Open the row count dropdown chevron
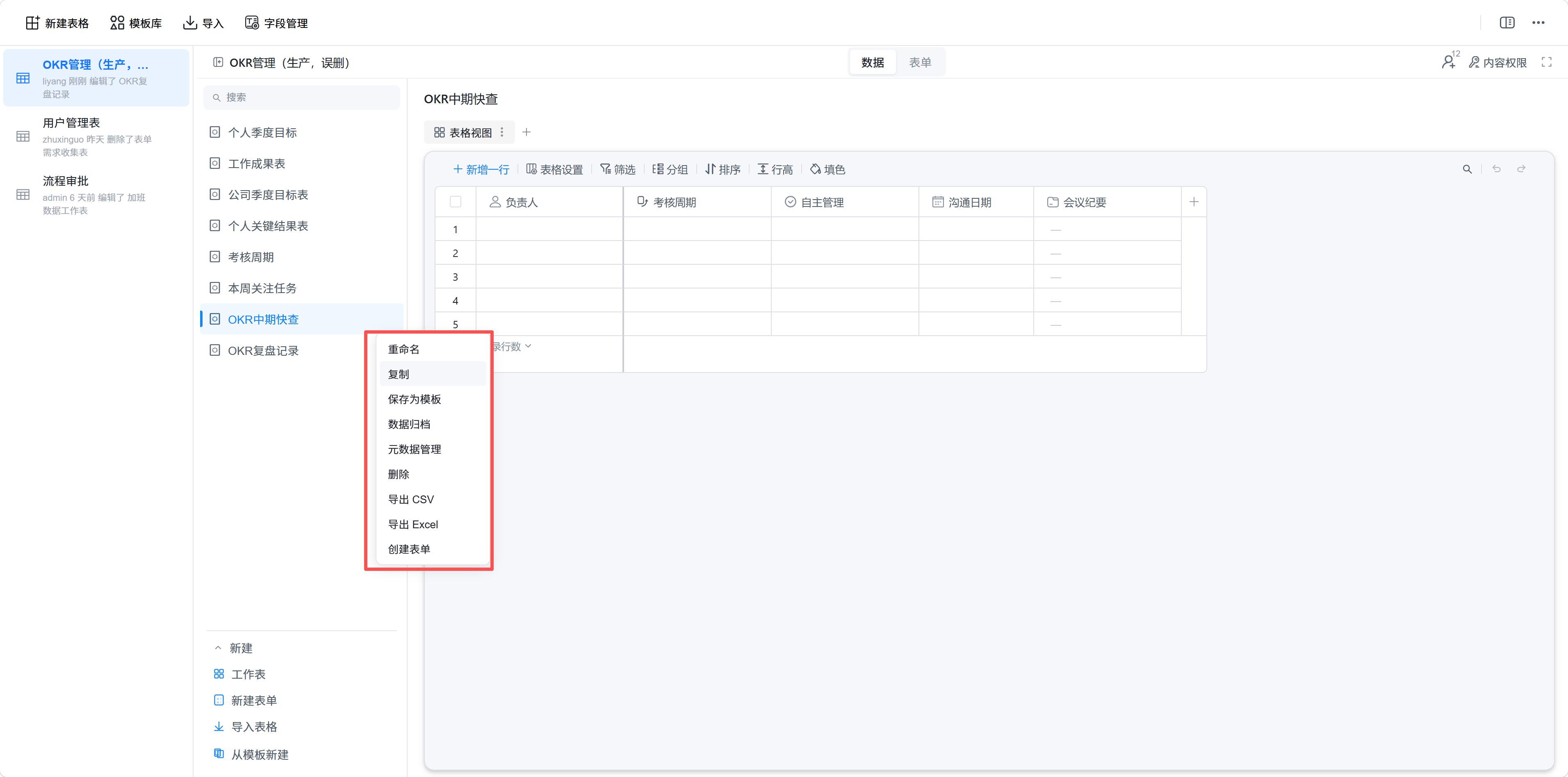 tap(528, 346)
